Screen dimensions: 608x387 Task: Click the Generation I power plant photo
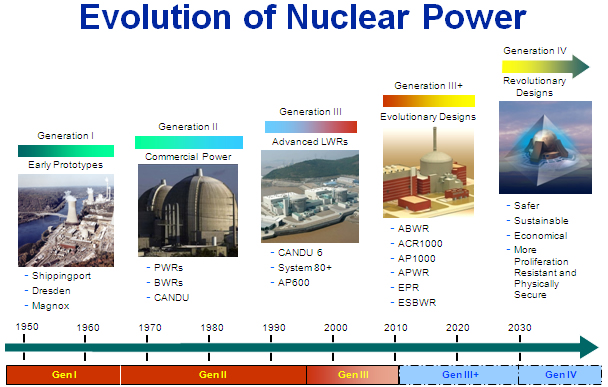(66, 220)
